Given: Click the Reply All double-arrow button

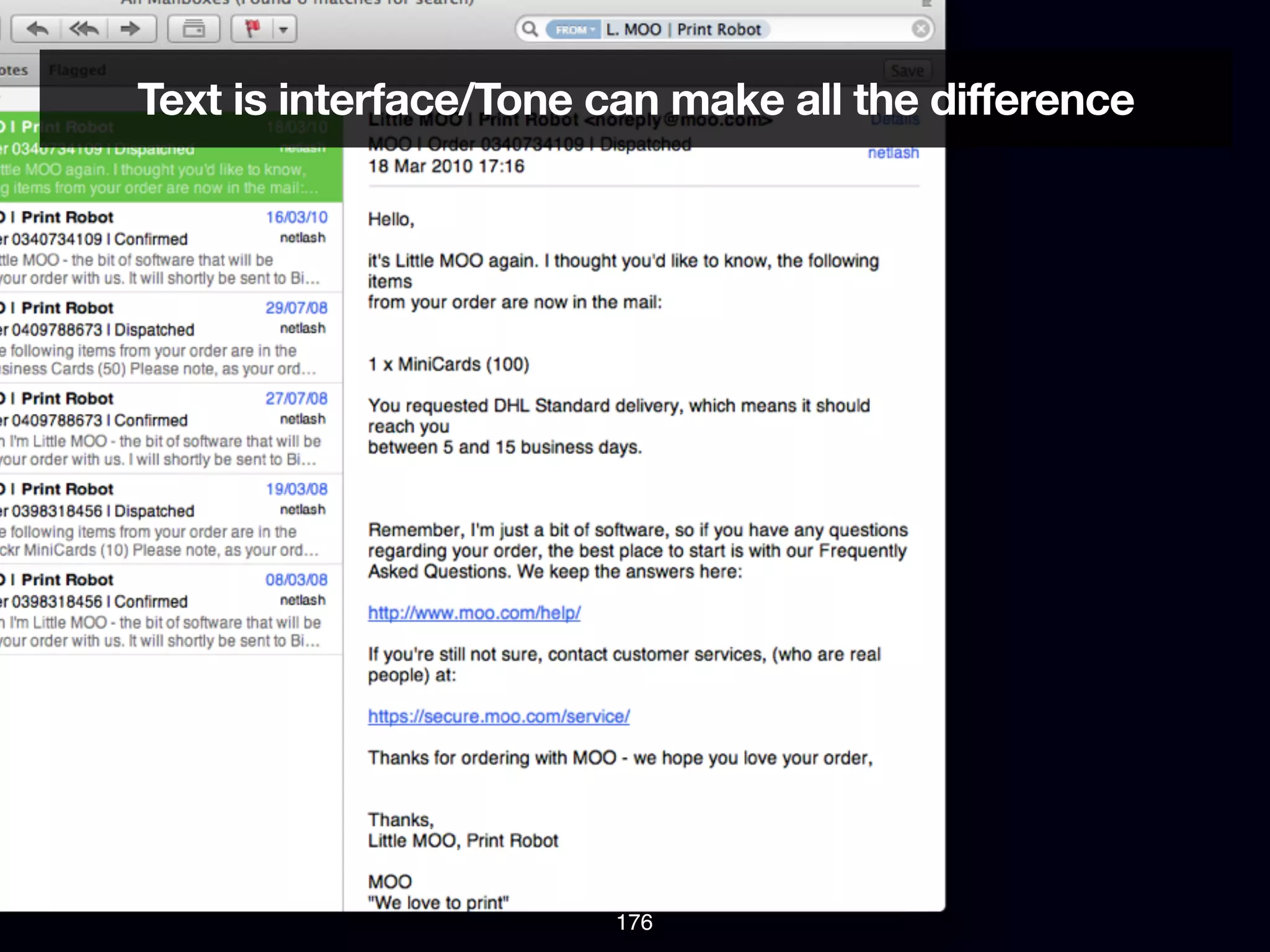Looking at the screenshot, I should pyautogui.click(x=84, y=29).
